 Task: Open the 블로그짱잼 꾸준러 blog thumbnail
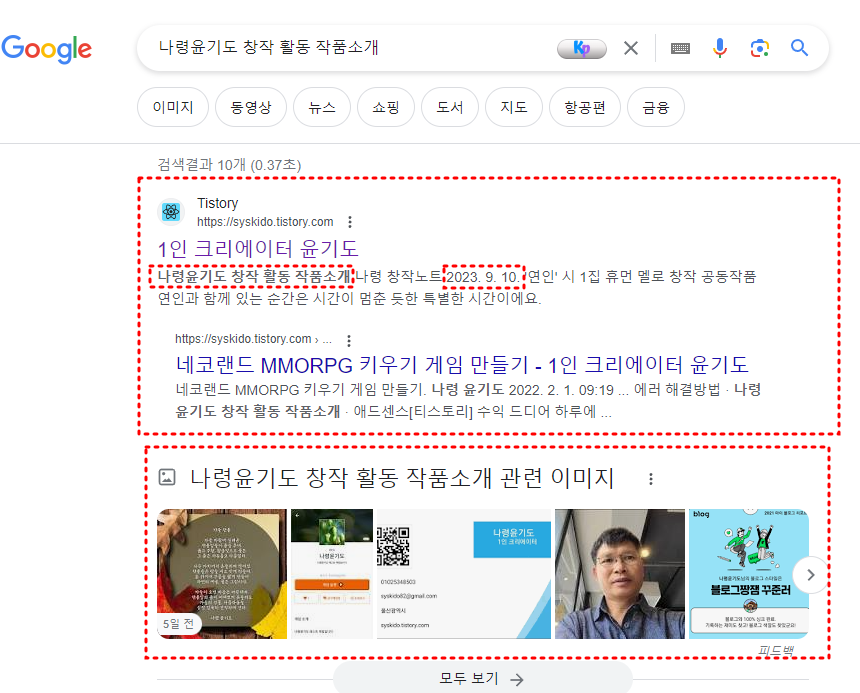[749, 573]
